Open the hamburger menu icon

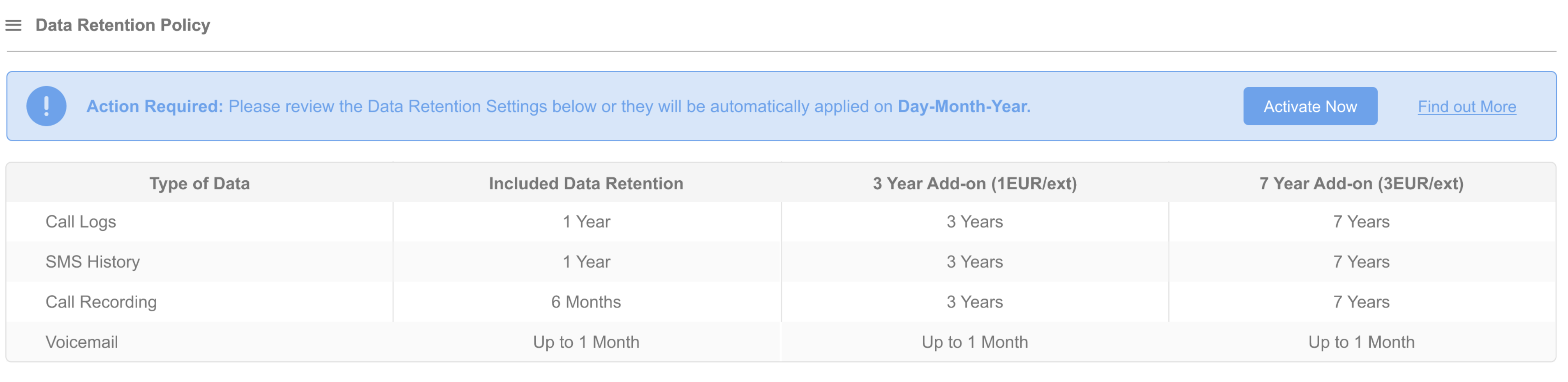click(x=14, y=25)
